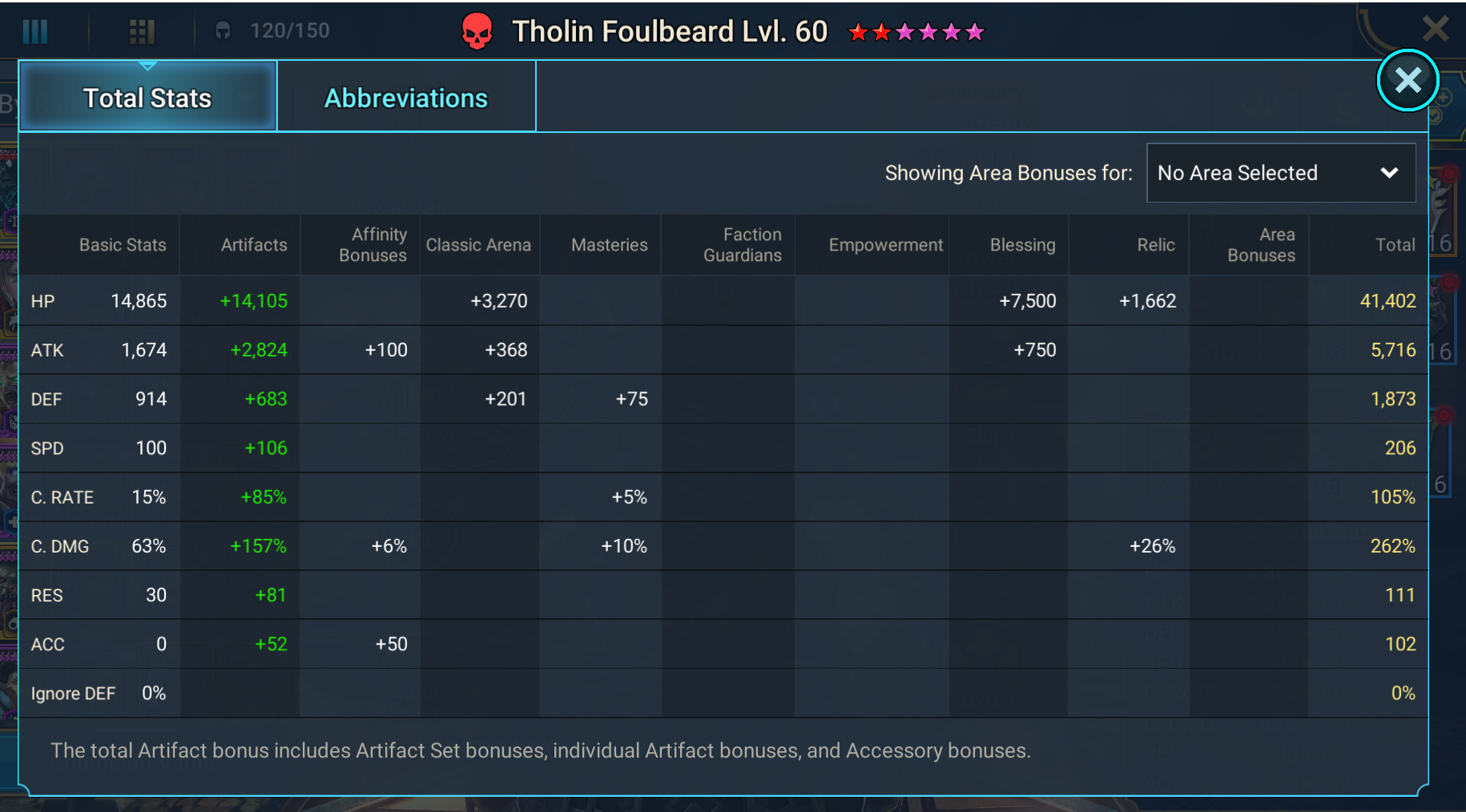Click the C. RATE row label
The image size is (1466, 812).
coord(62,497)
